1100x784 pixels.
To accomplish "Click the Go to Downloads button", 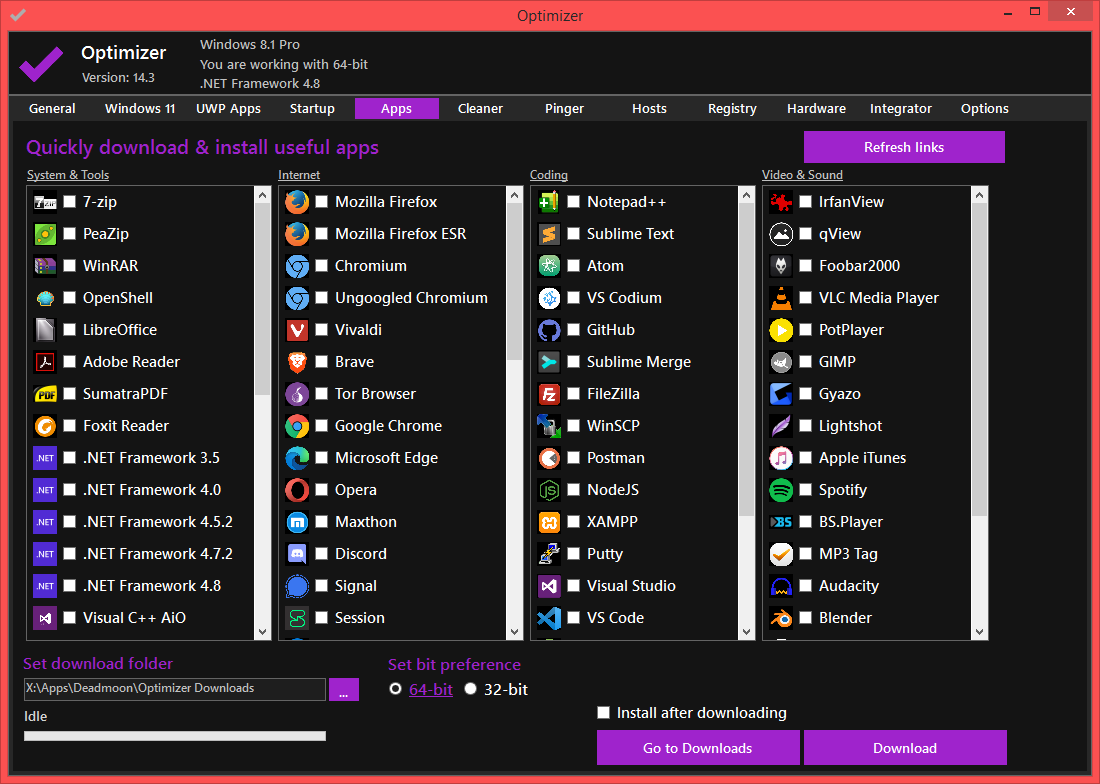I will (698, 748).
